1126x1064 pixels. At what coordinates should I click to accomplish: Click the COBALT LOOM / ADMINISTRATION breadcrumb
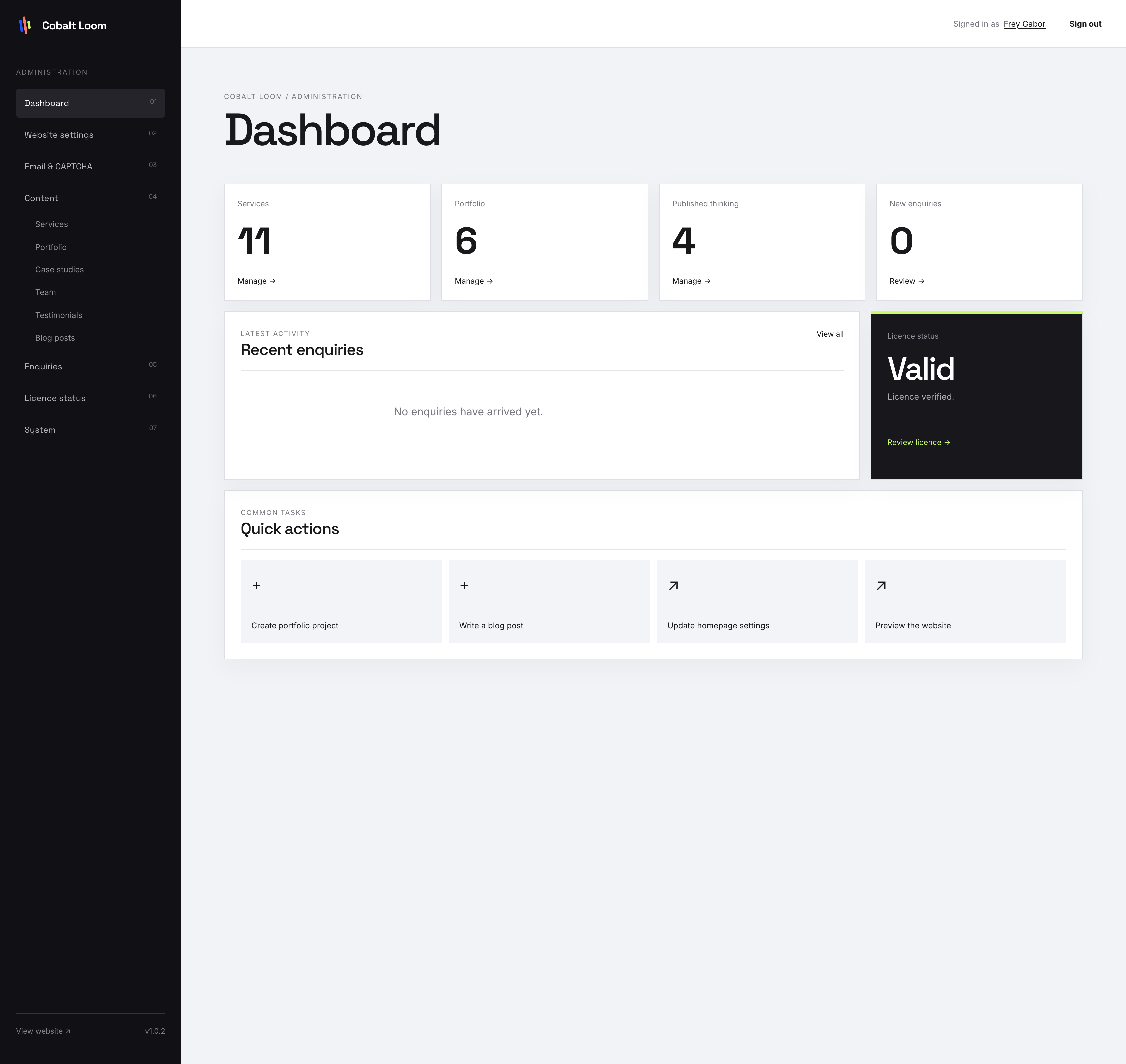293,96
